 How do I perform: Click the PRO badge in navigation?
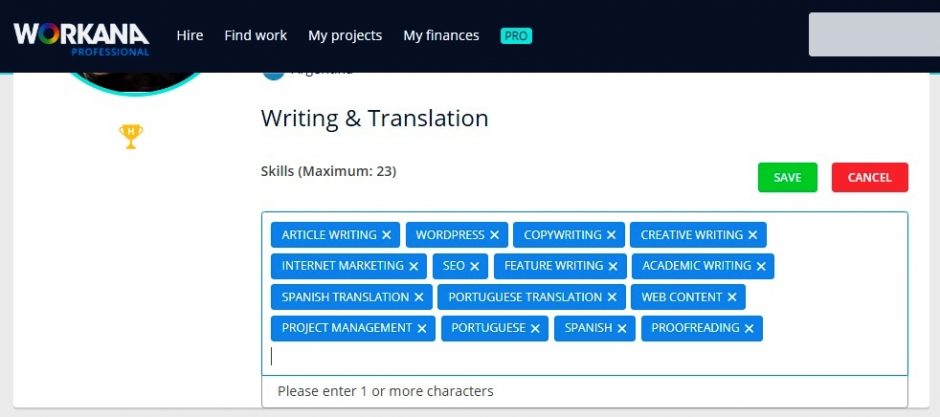[516, 36]
